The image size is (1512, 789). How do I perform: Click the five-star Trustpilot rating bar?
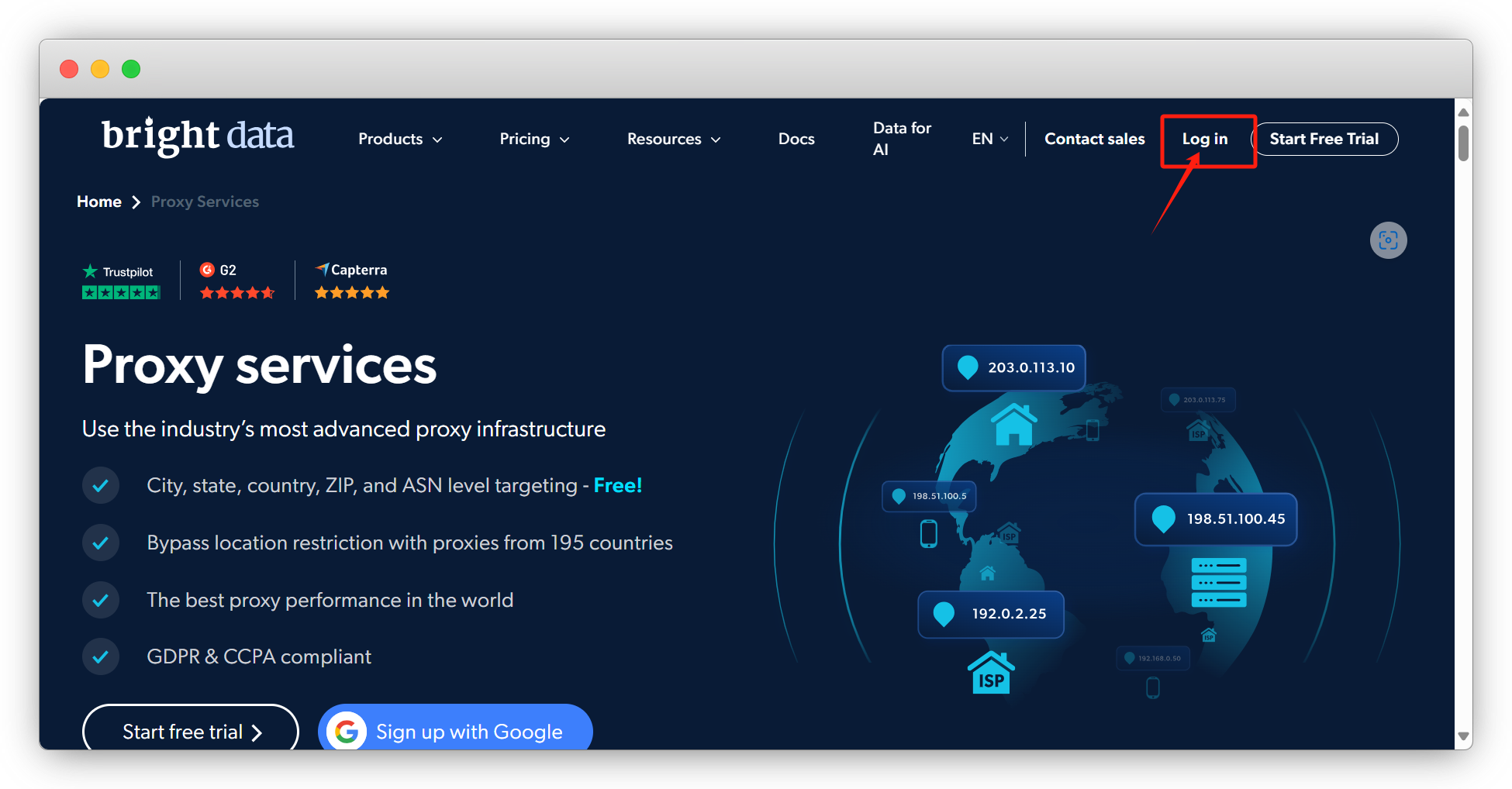click(x=120, y=292)
